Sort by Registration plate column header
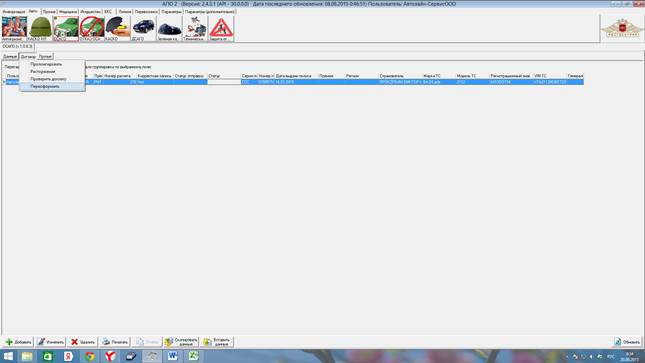 click(x=511, y=76)
